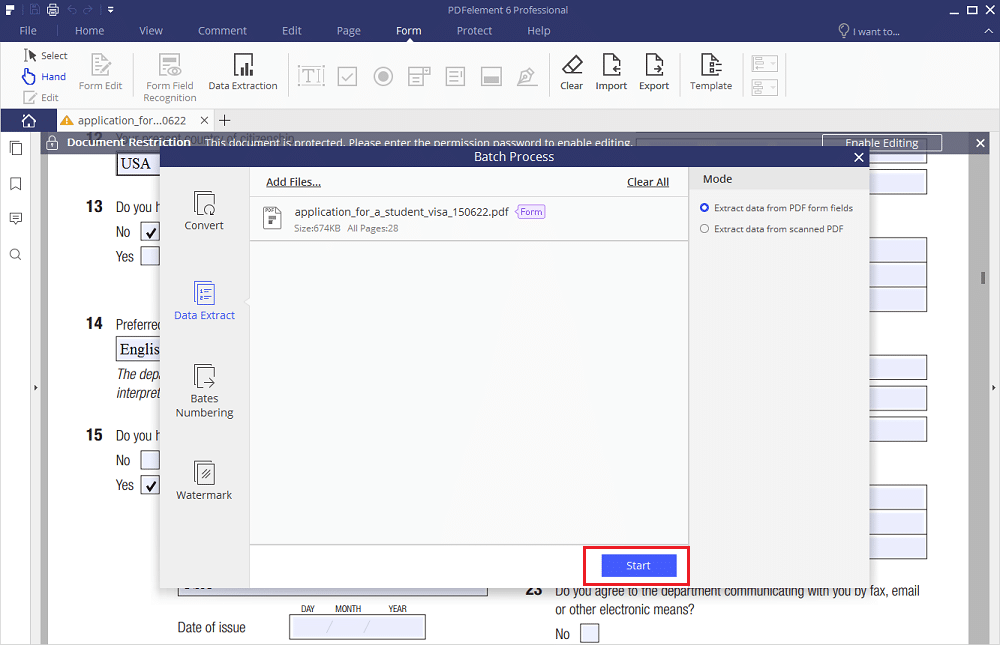Choose the Edit tool in toolbar

41,98
